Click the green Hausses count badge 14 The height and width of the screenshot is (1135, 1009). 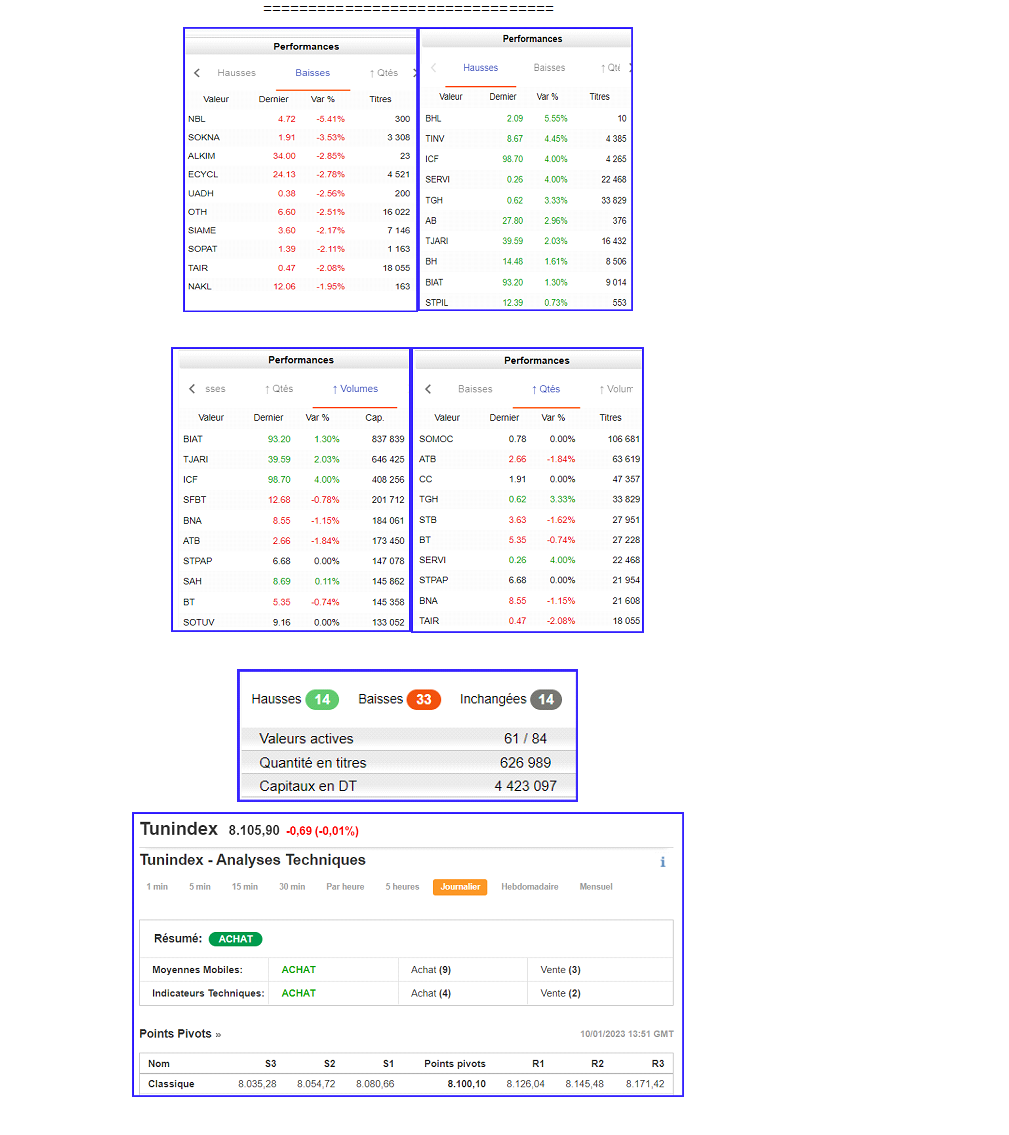coord(322,700)
